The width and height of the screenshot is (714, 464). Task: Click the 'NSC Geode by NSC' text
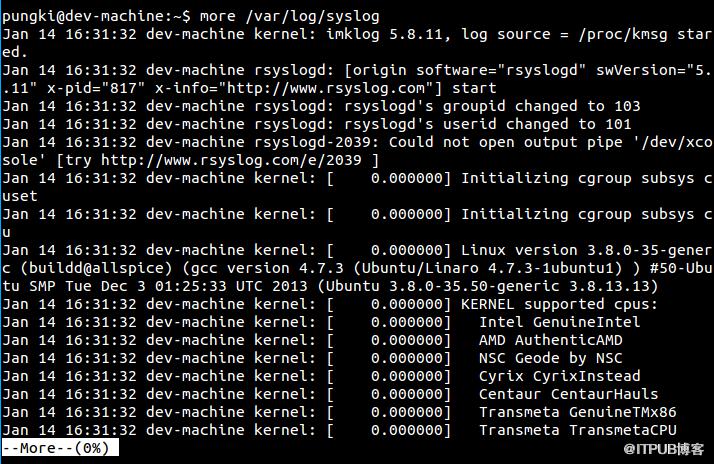tap(551, 358)
